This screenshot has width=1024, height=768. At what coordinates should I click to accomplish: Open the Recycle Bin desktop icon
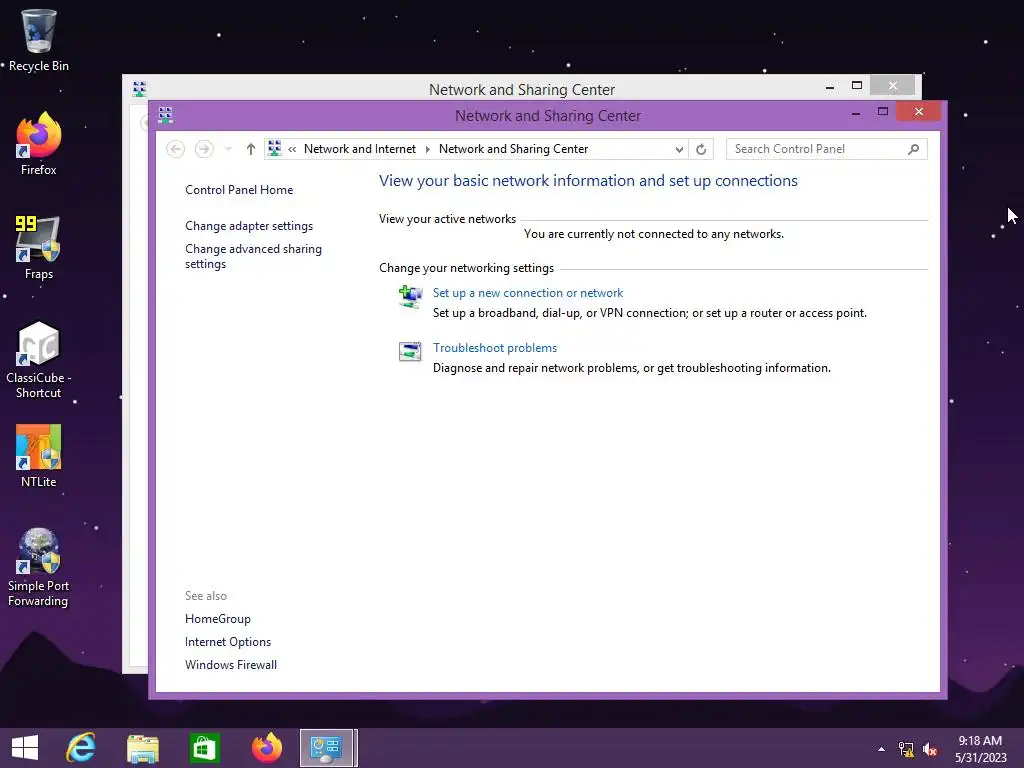point(39,40)
